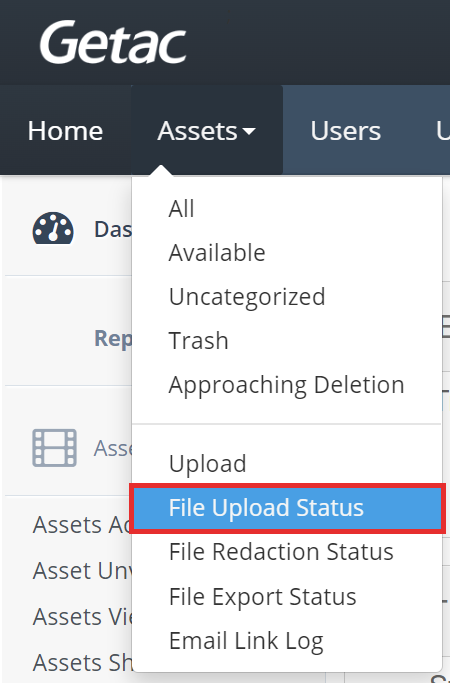450x683 pixels.
Task: Open Uncategorized assets
Action: (x=247, y=297)
